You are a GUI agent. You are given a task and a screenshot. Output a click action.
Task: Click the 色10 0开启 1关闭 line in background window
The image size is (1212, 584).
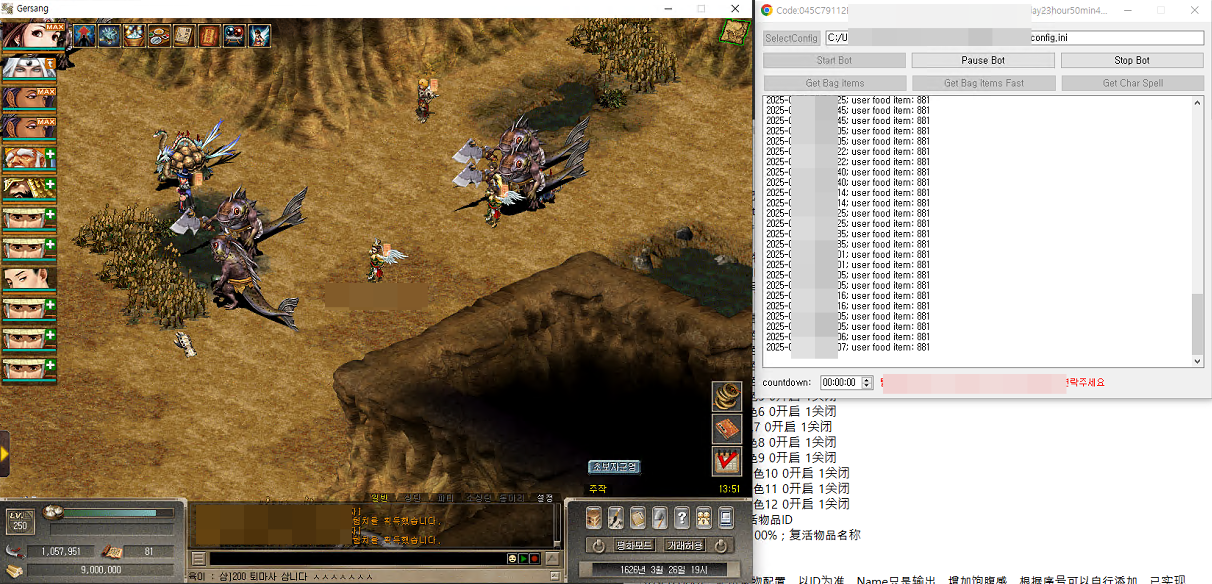pos(803,473)
